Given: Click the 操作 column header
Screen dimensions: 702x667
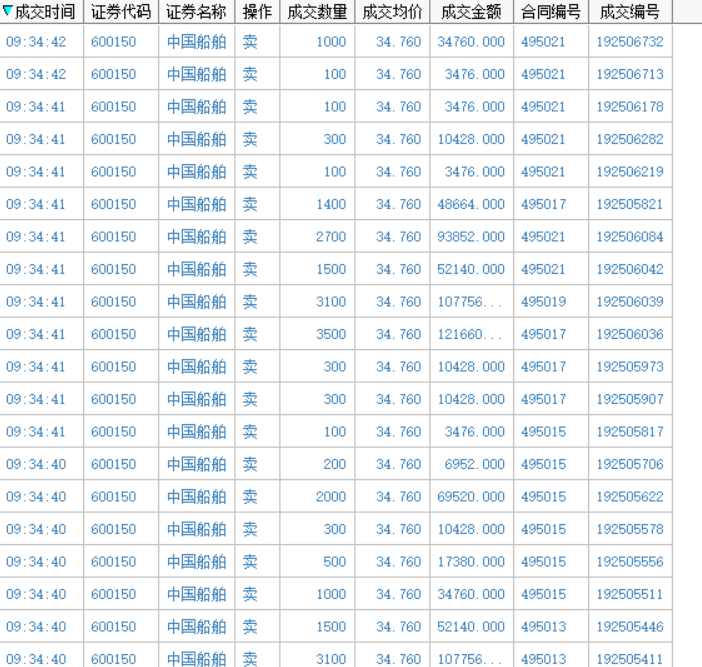Looking at the screenshot, I should (257, 12).
